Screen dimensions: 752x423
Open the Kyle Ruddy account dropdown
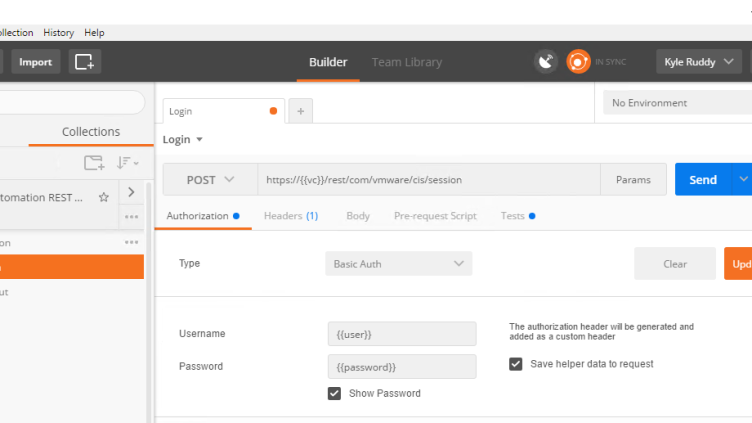(x=699, y=62)
